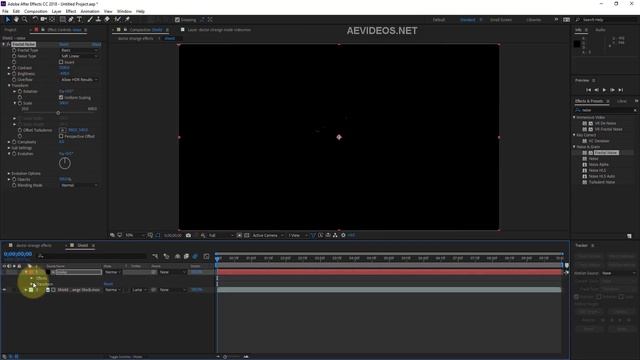Click the Scale slider handle

coord(58,113)
